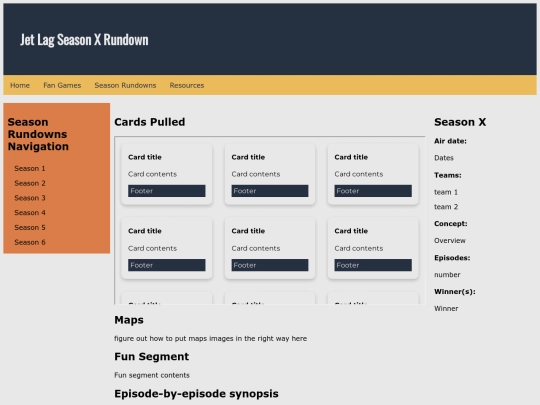Viewport: 540px width, 405px height.
Task: Click the Maps section heading
Action: click(x=129, y=320)
